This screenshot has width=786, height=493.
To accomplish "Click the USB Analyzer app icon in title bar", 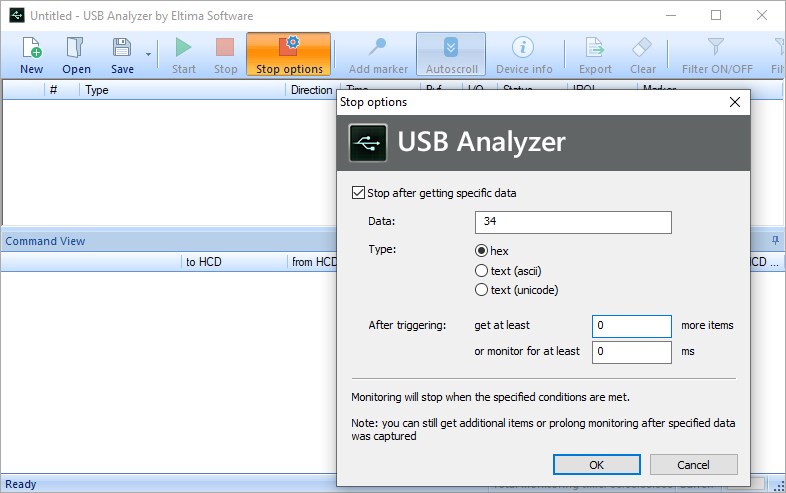I will 17,16.
